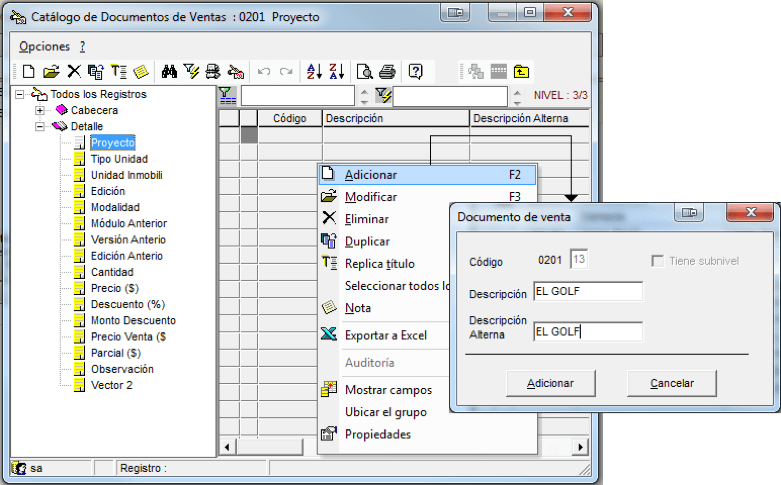
Task: Sort ascending with A-Z toolbar icon
Action: pyautogui.click(x=314, y=72)
